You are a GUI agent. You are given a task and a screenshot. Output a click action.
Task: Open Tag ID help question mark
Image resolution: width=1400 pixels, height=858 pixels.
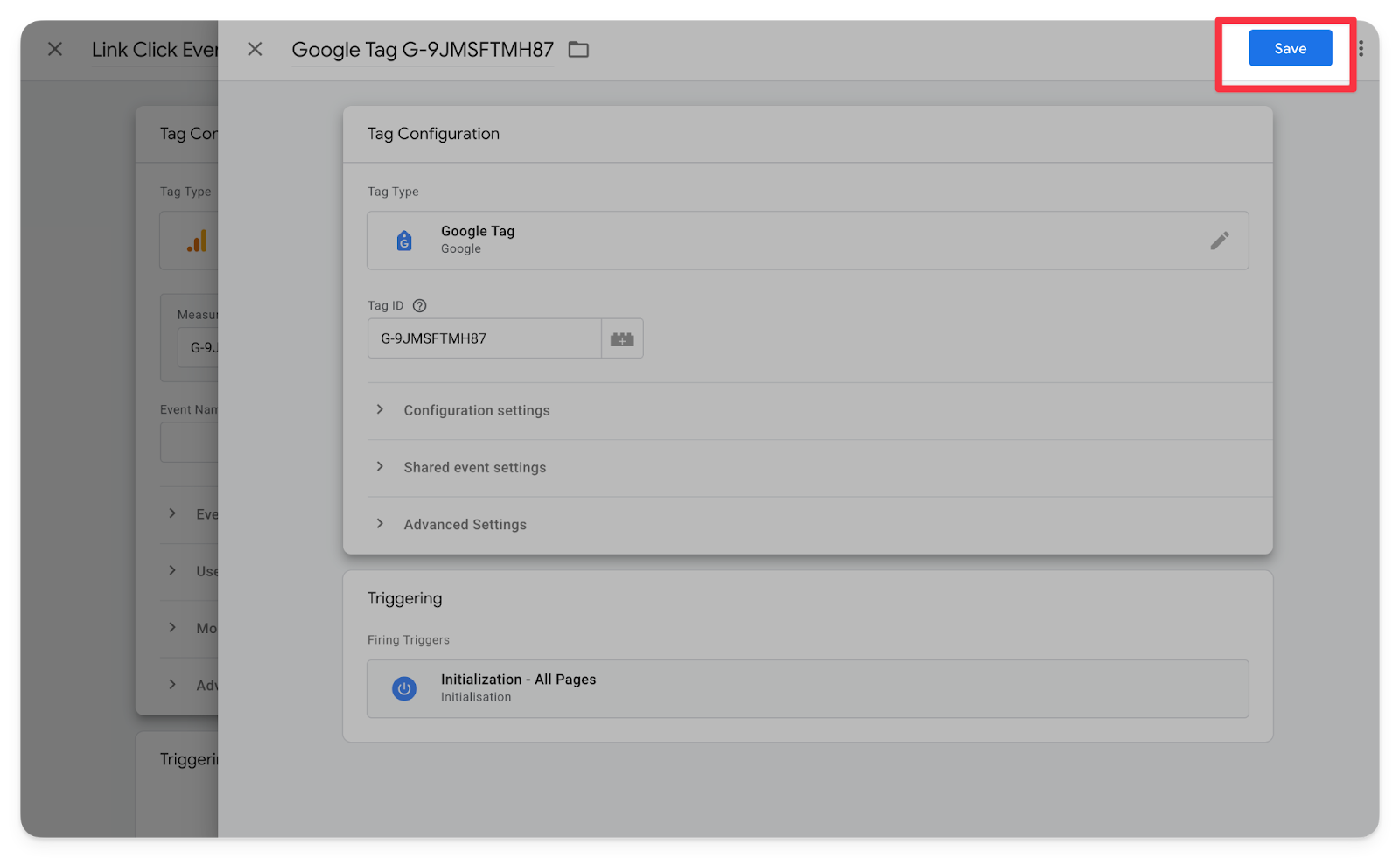click(x=419, y=306)
